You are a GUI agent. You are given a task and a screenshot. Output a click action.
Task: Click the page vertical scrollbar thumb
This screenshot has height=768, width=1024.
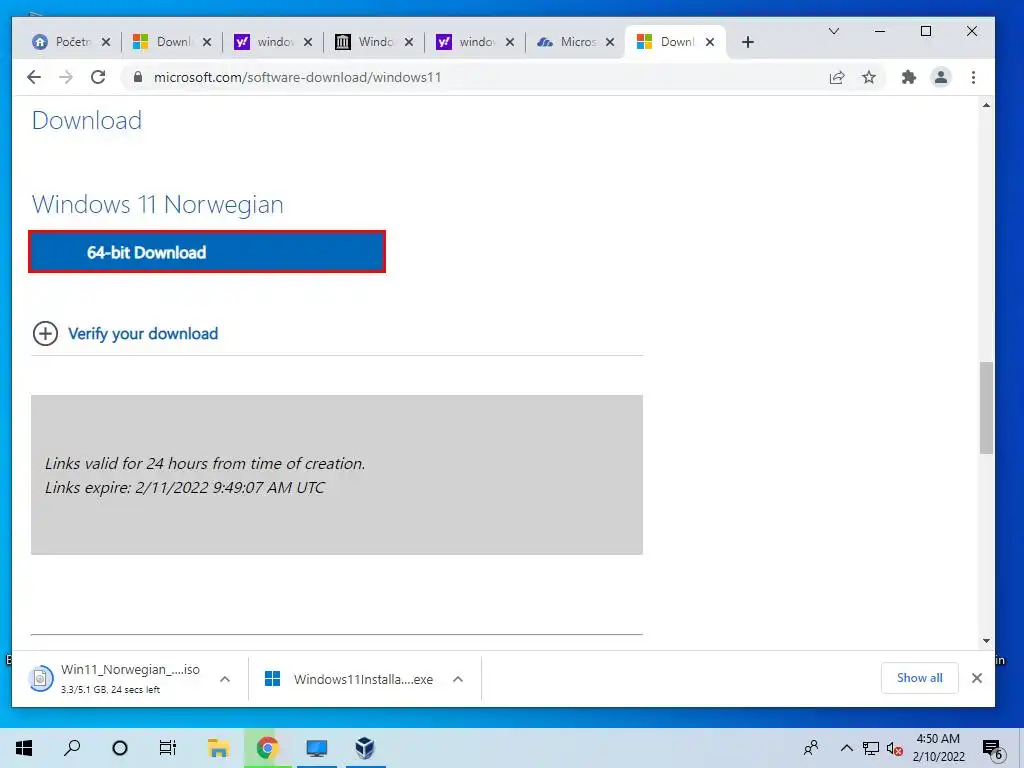pos(986,408)
